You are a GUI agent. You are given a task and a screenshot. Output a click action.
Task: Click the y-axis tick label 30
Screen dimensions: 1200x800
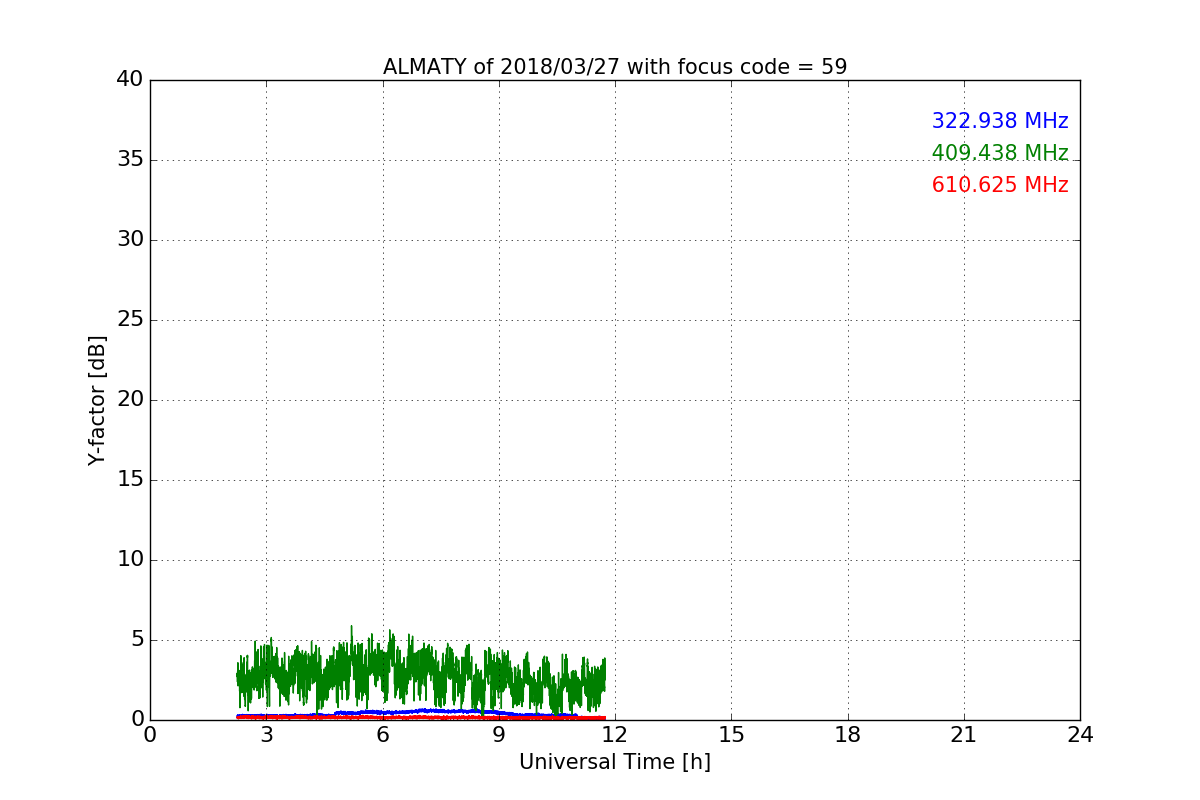pyautogui.click(x=130, y=240)
